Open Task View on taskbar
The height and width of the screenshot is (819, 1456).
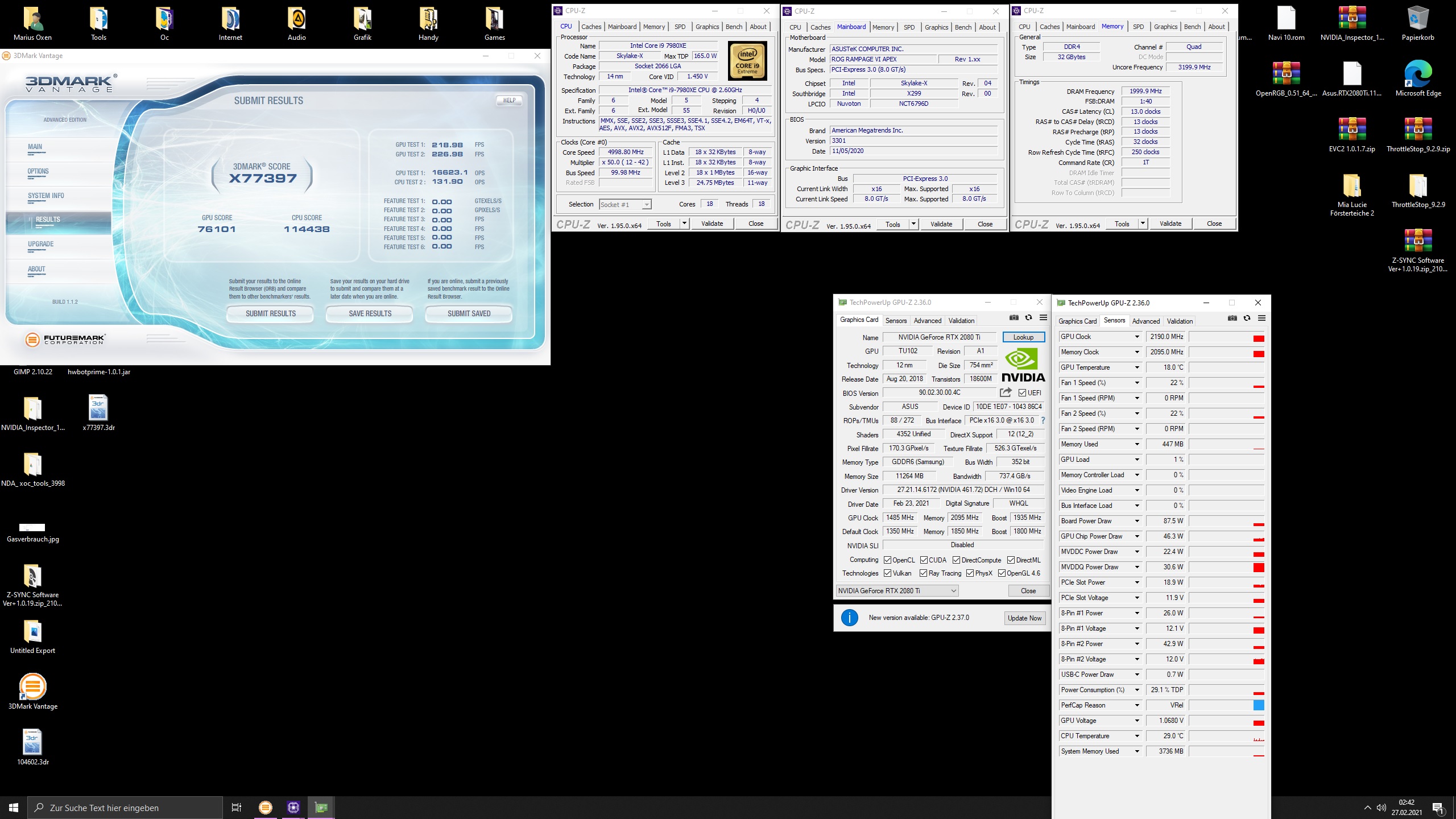[237, 807]
